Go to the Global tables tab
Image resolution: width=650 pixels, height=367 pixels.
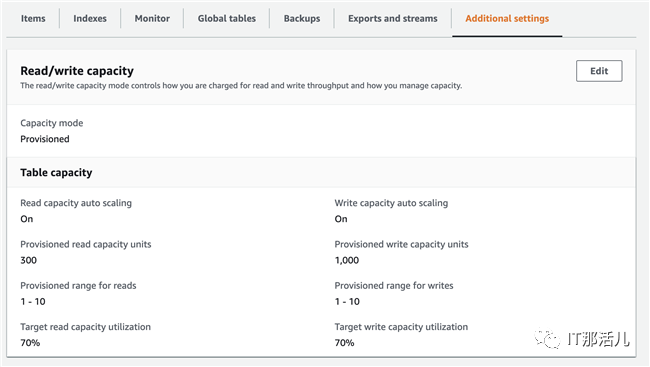coord(227,19)
